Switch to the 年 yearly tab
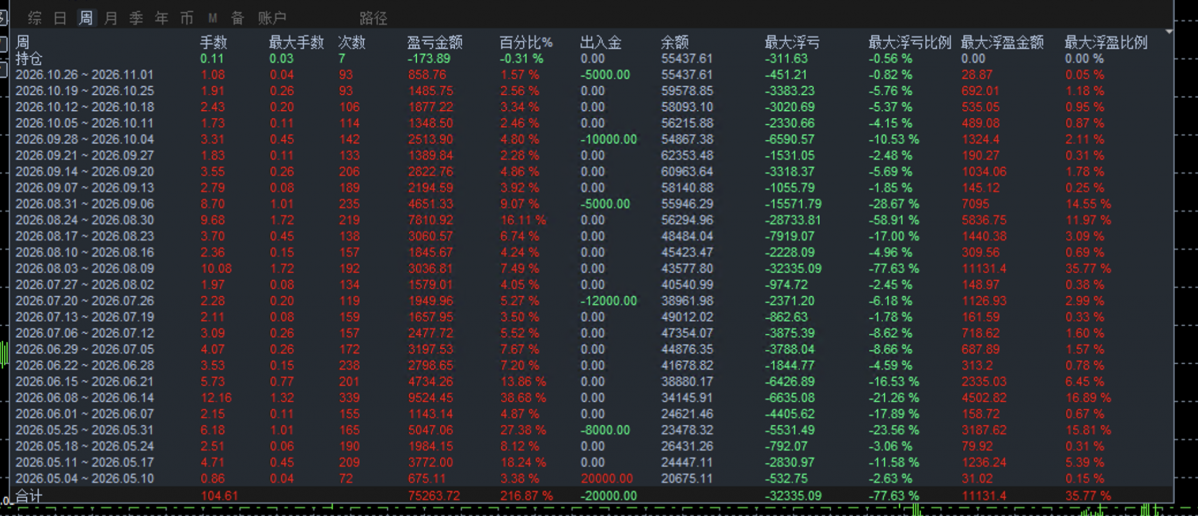1198x516 pixels. click(x=161, y=18)
